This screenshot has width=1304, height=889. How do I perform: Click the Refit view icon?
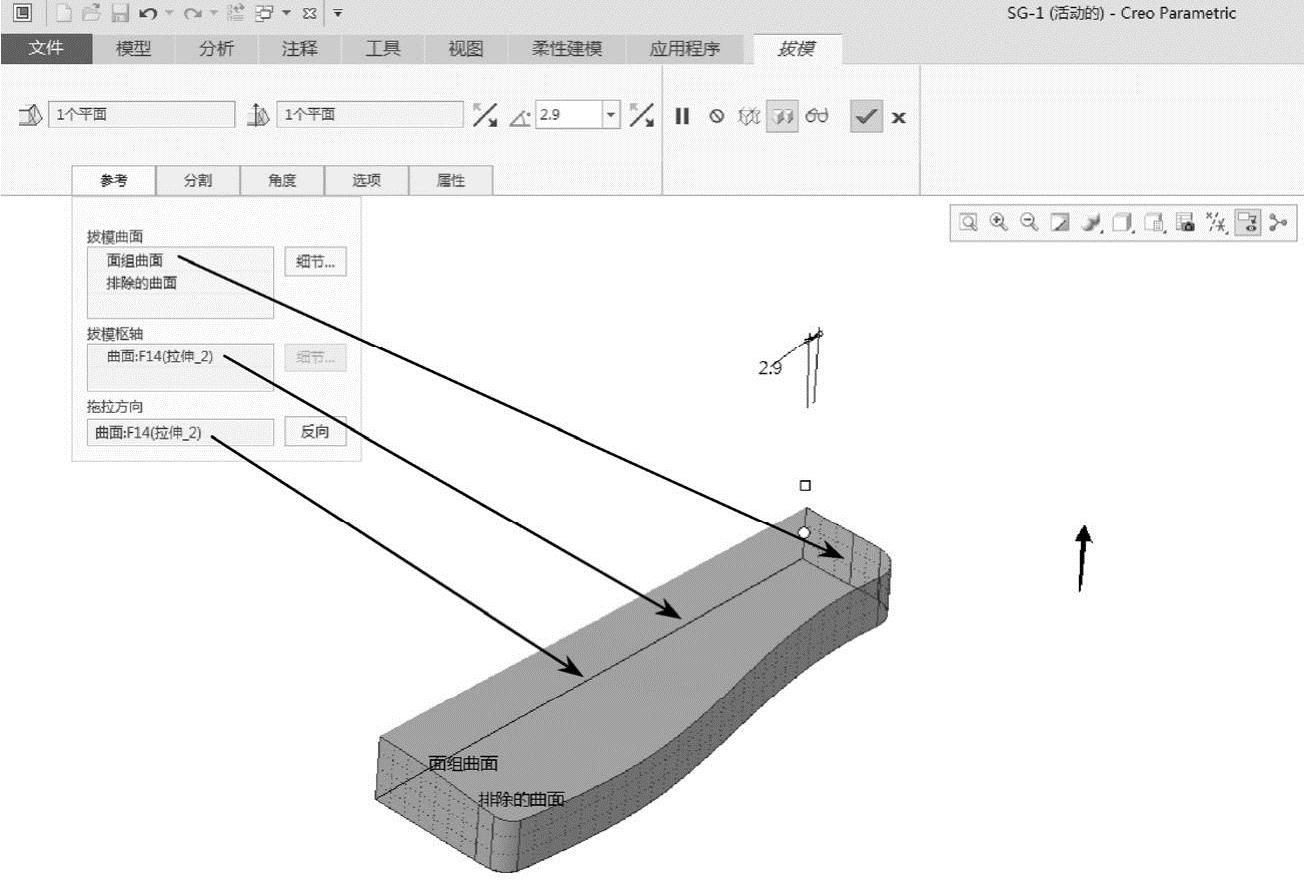[968, 223]
